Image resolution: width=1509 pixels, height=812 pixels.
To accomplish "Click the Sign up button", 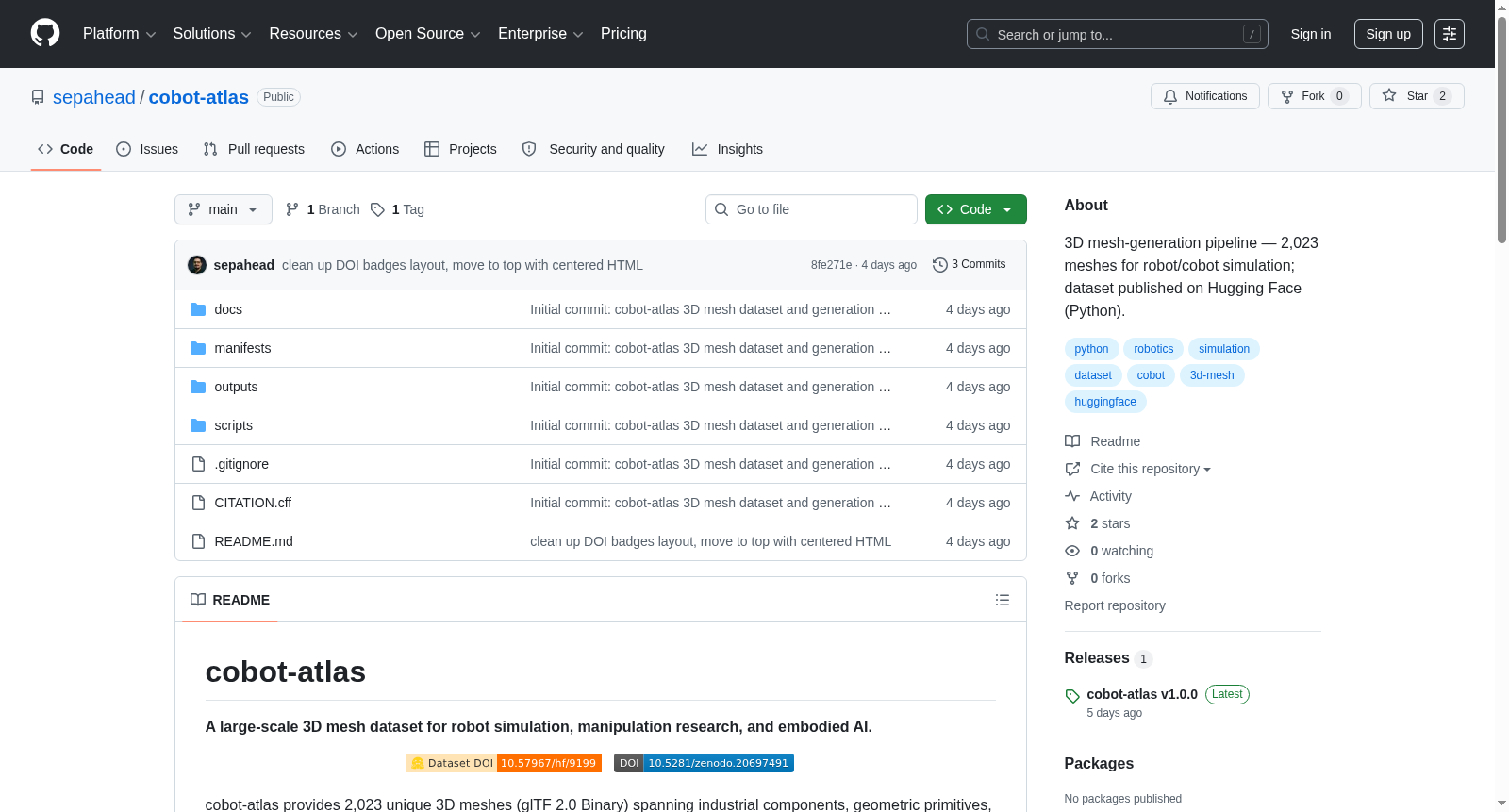I will pyautogui.click(x=1388, y=34).
